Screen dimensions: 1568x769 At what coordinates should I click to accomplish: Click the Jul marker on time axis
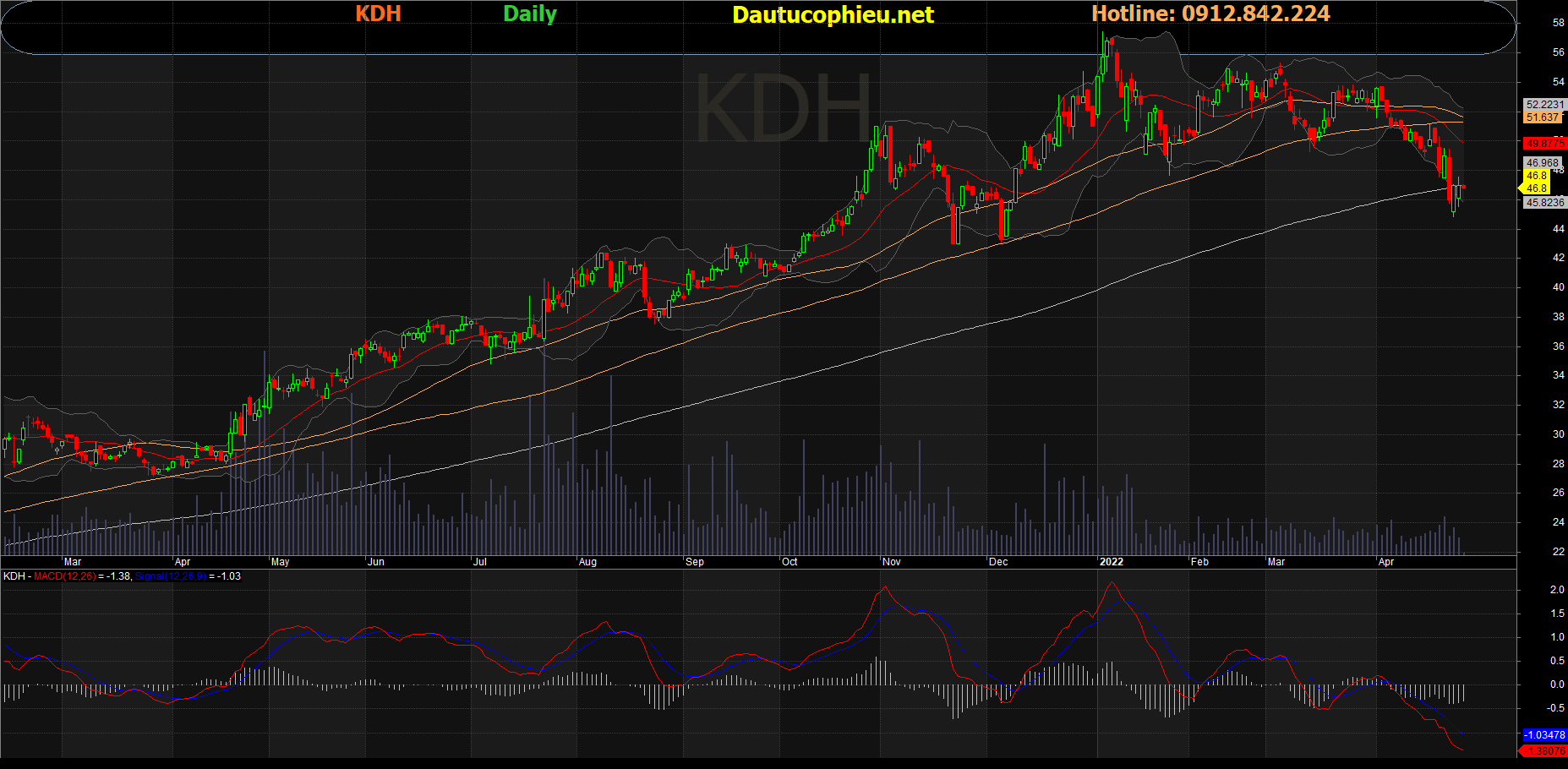(x=480, y=562)
